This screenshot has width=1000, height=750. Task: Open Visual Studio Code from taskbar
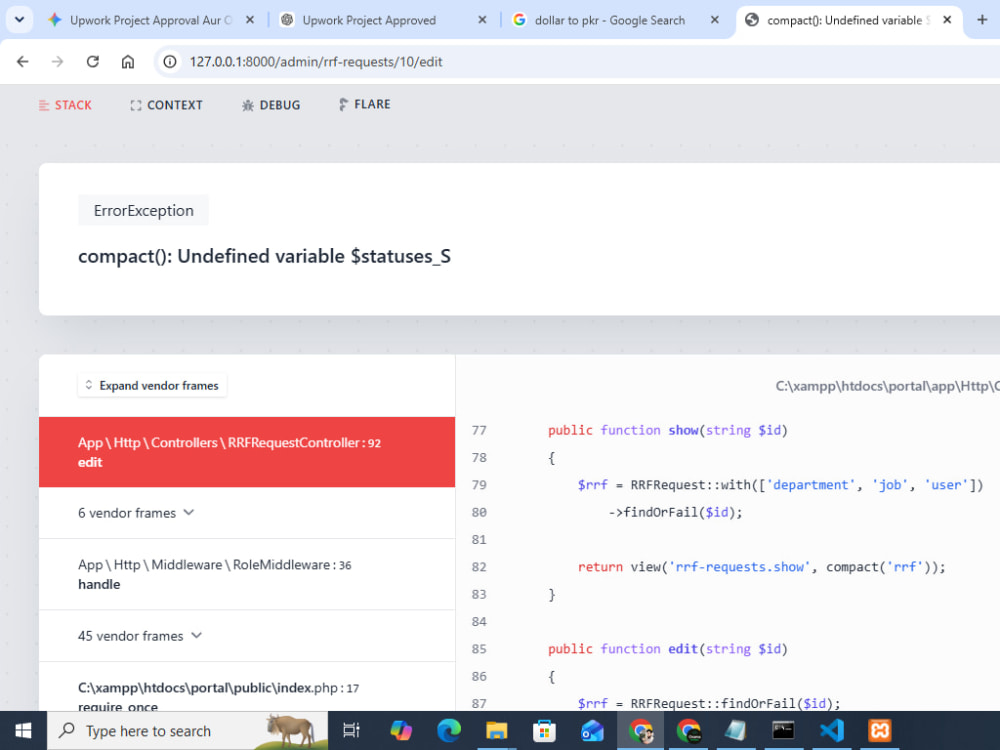pos(832,731)
